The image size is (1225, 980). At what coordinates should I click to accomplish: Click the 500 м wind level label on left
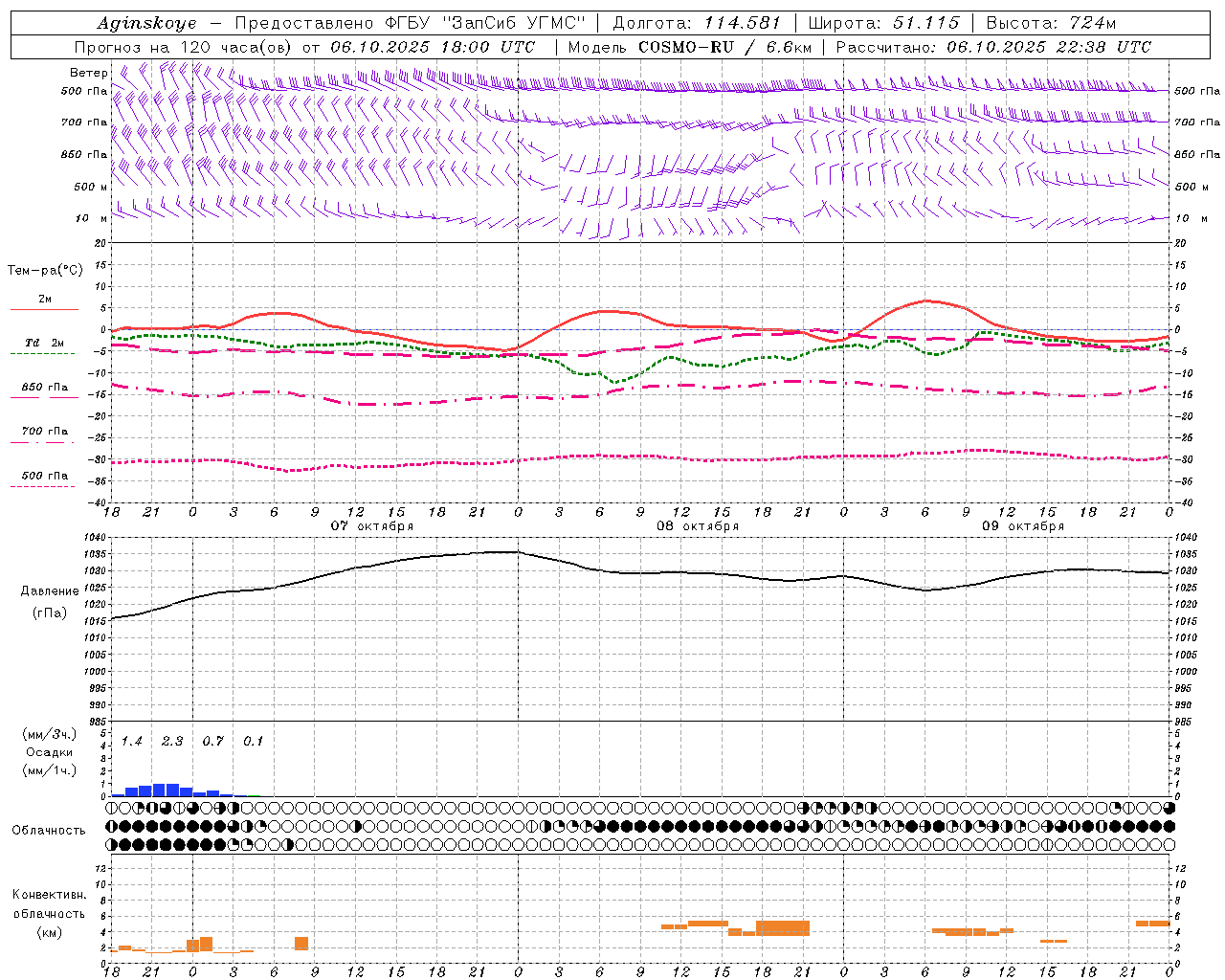point(91,187)
